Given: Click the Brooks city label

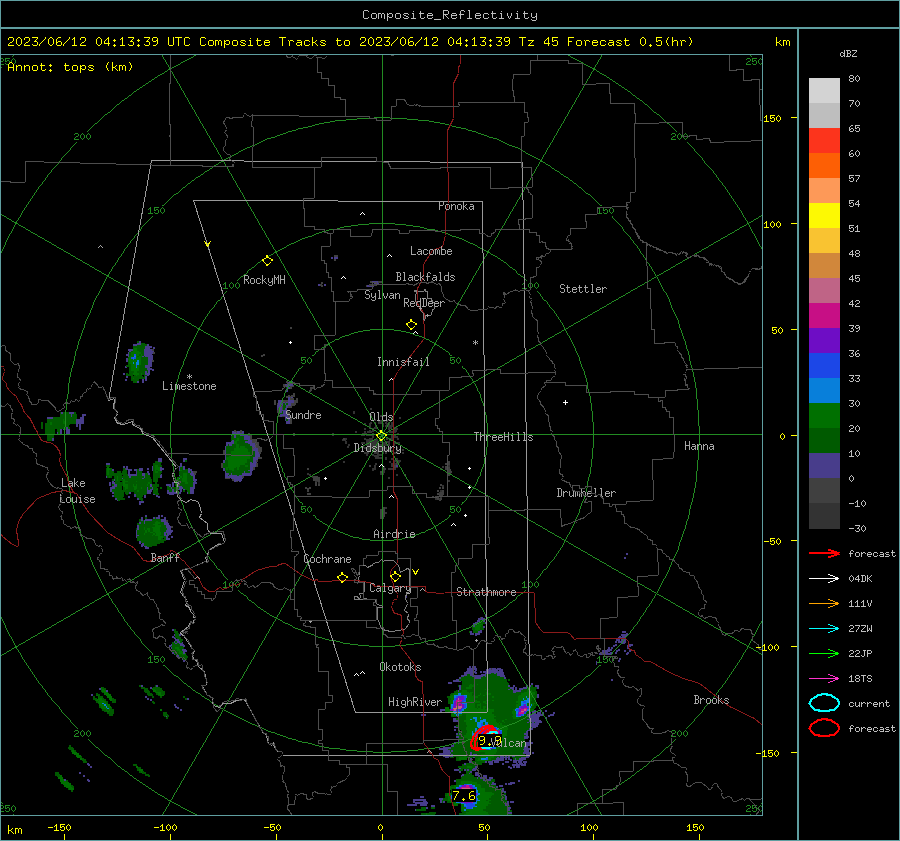Looking at the screenshot, I should 711,700.
